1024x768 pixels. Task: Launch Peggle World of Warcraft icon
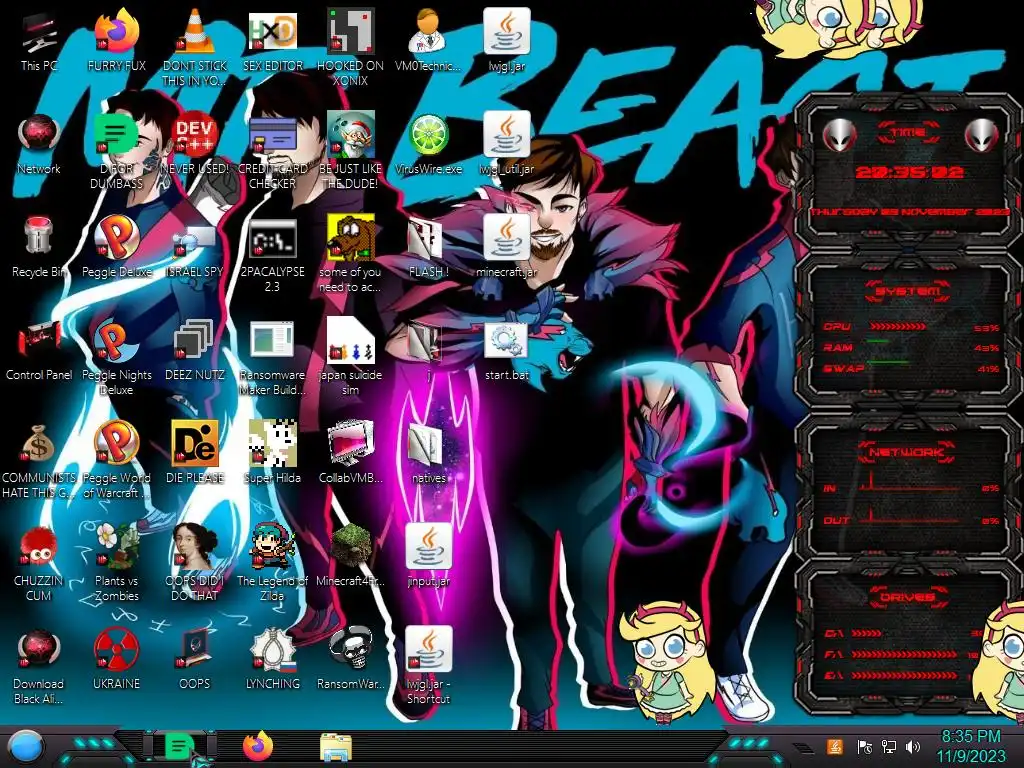(x=116, y=460)
